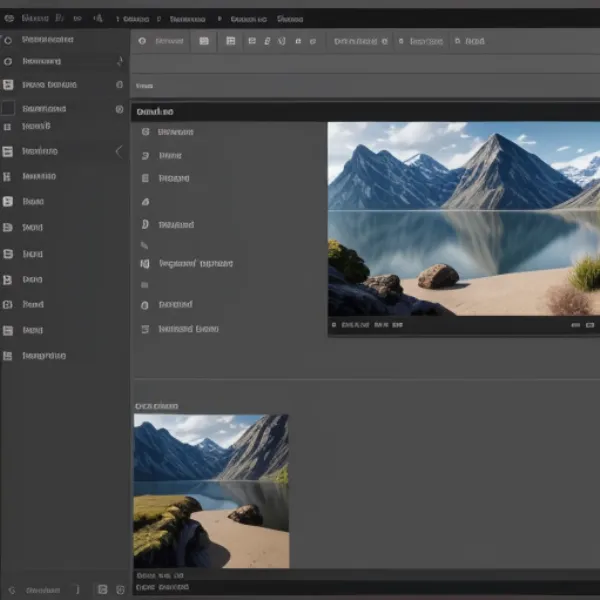Click the app logo icon in the top-left corner
Viewport: 600px width, 600px height.
[x=9, y=18]
